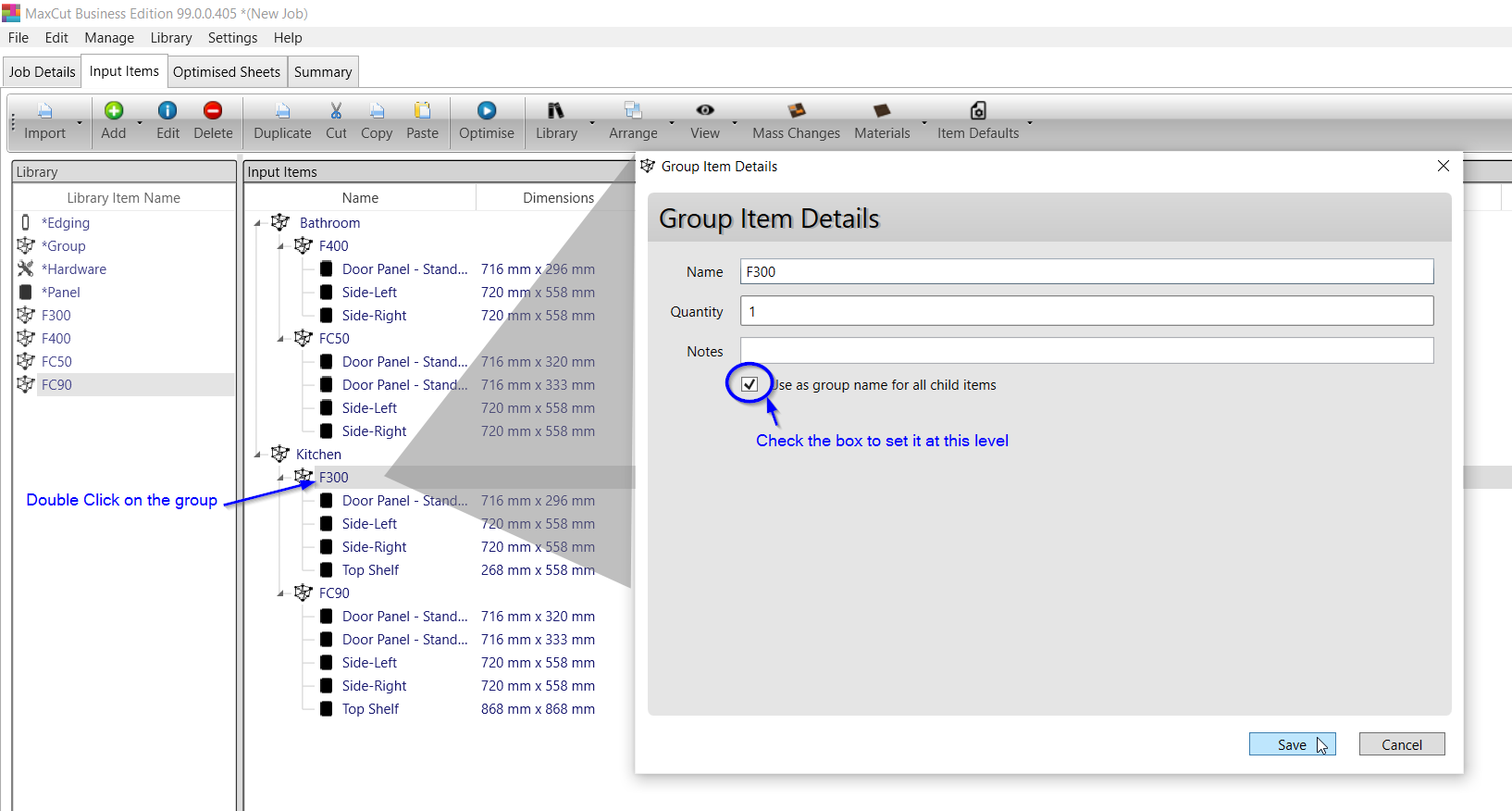Image resolution: width=1512 pixels, height=811 pixels.
Task: Collapse the Kitchen group tree node
Action: pyautogui.click(x=258, y=455)
